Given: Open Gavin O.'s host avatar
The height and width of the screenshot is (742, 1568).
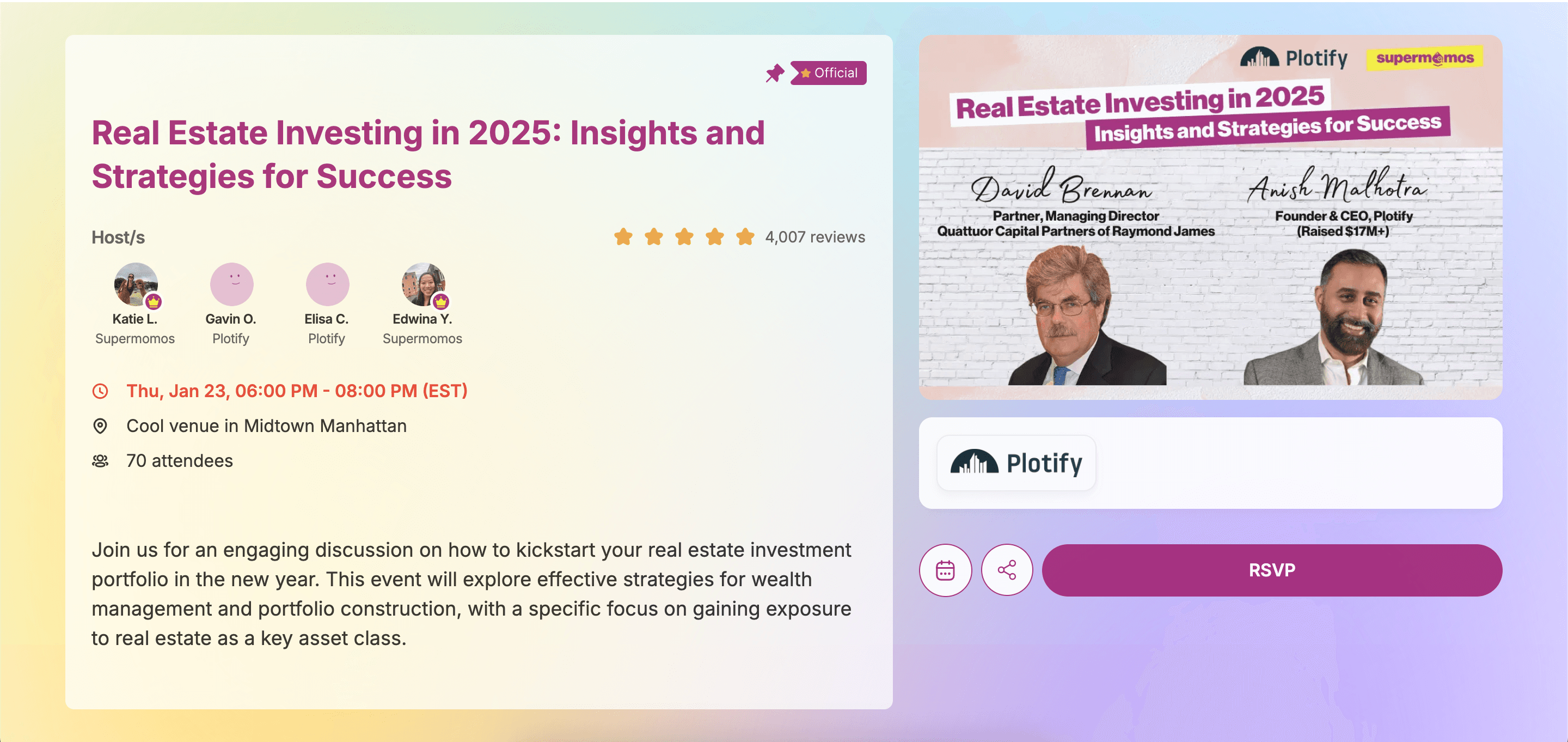Looking at the screenshot, I should [231, 284].
